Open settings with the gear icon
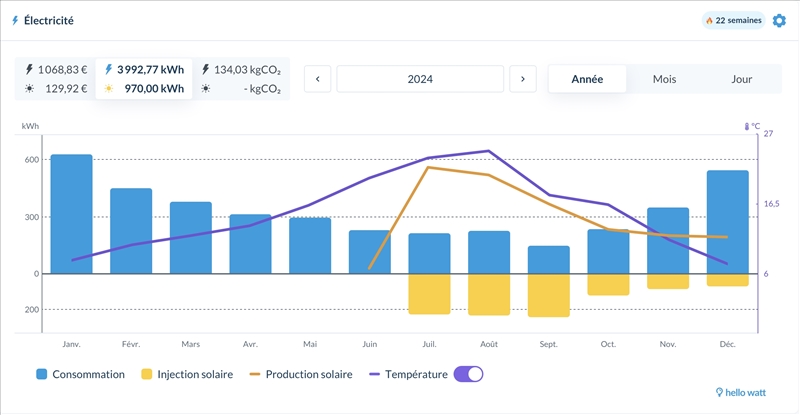800x415 pixels. (779, 20)
